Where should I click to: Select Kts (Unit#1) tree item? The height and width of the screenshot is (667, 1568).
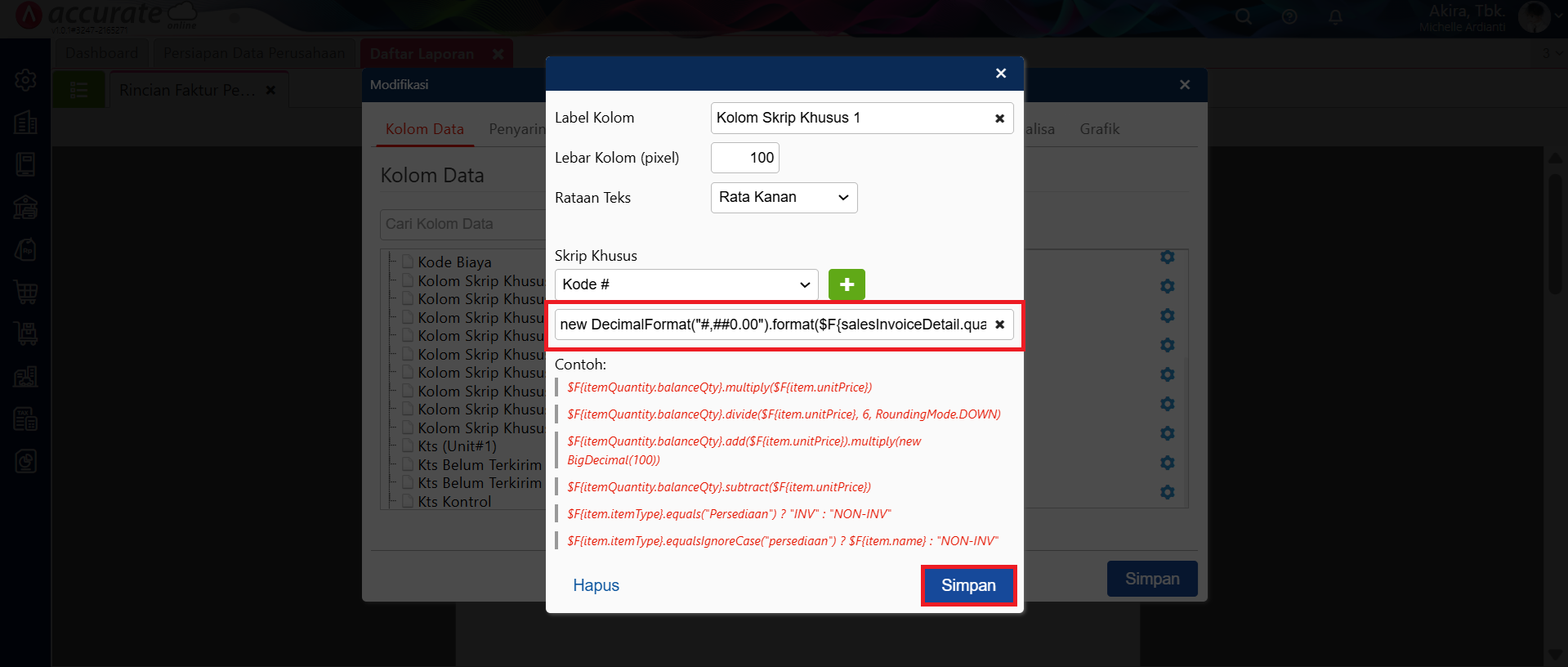pyautogui.click(x=457, y=446)
